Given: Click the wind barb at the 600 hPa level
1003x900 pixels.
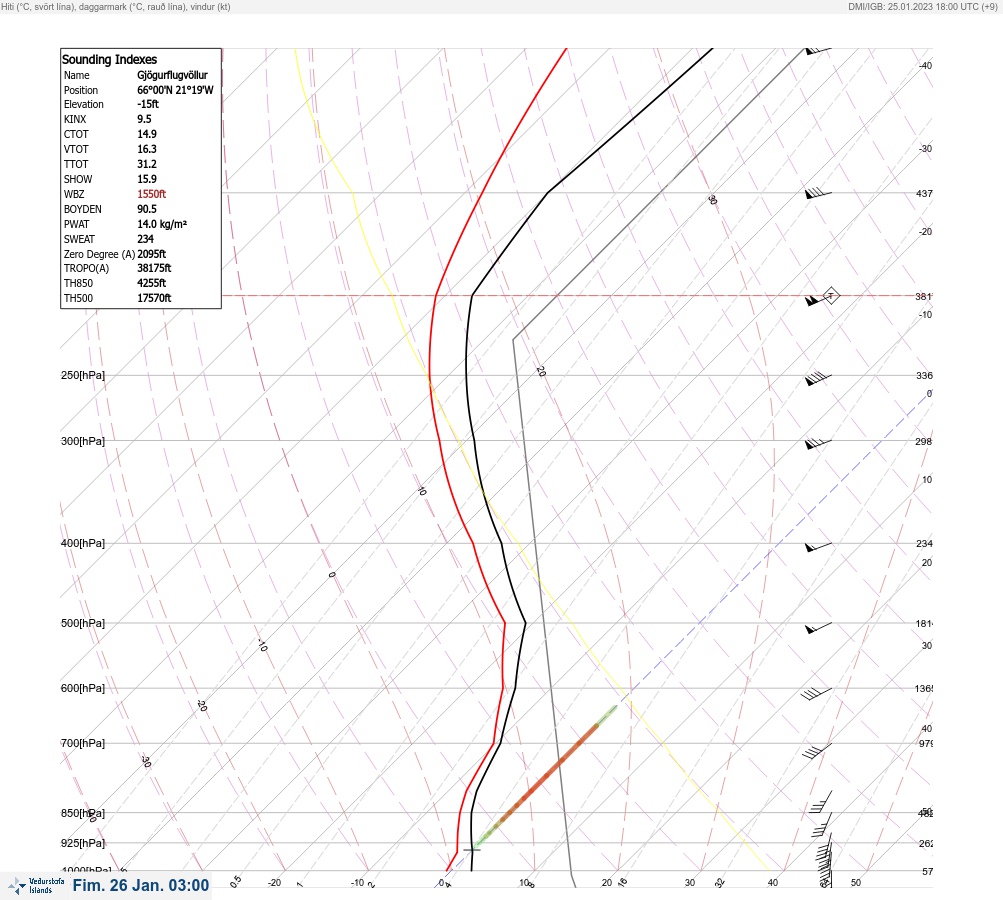Looking at the screenshot, I should 816,693.
